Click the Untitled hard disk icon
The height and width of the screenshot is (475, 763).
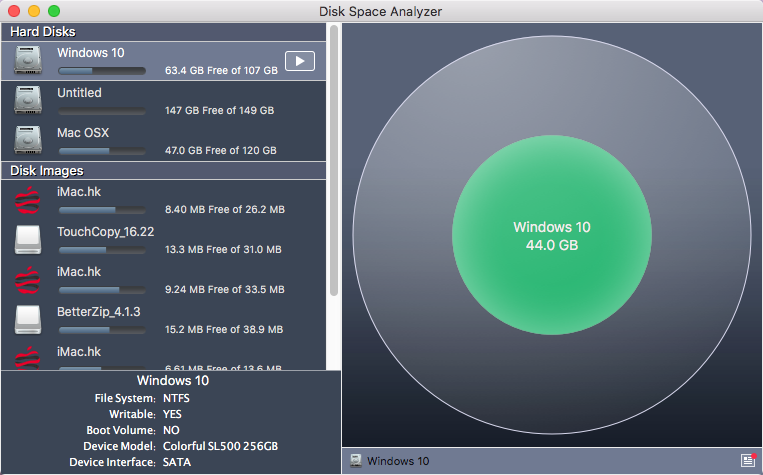coord(28,100)
